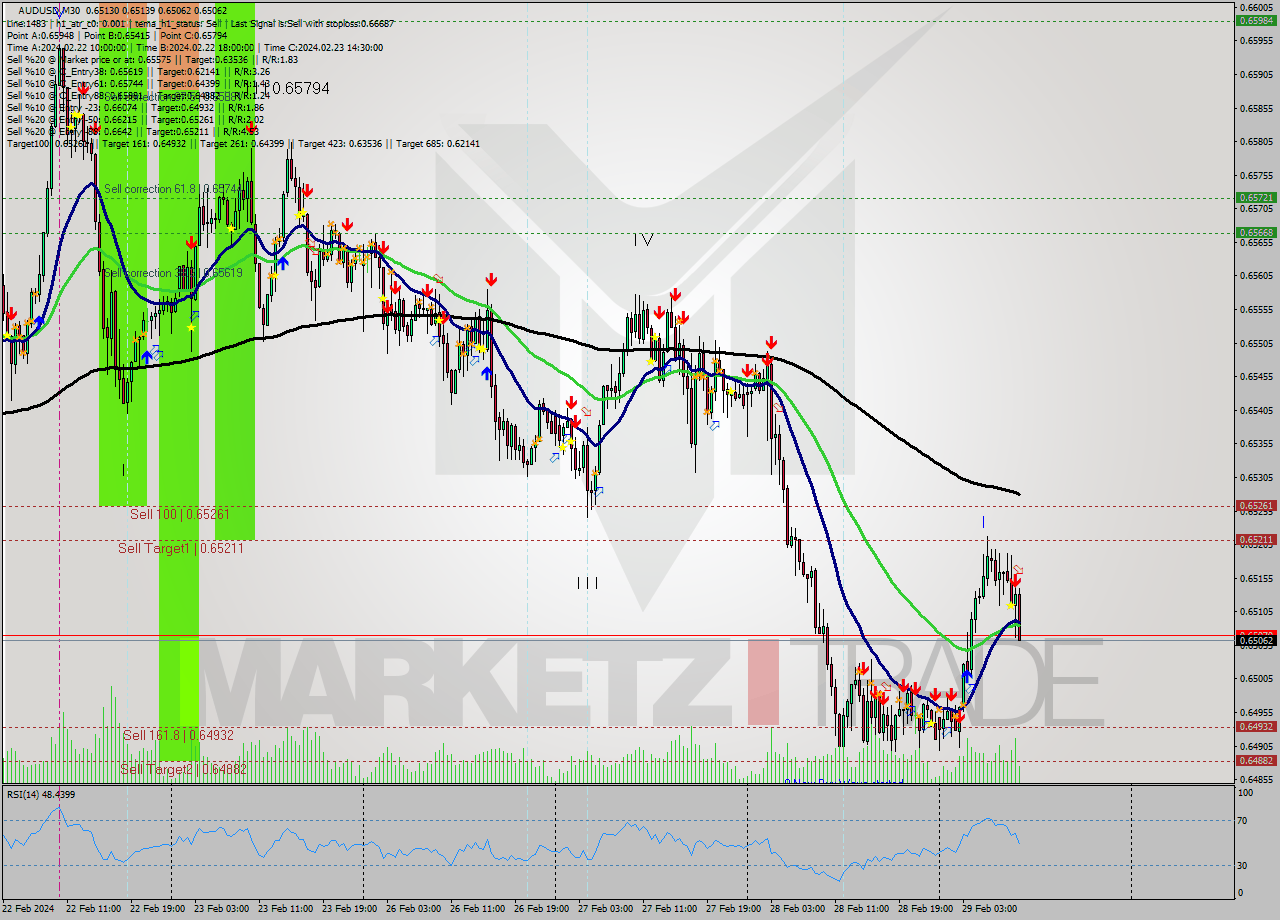
Task: Select the 'Sell Target1 | 0.65211' label
Action: point(181,548)
